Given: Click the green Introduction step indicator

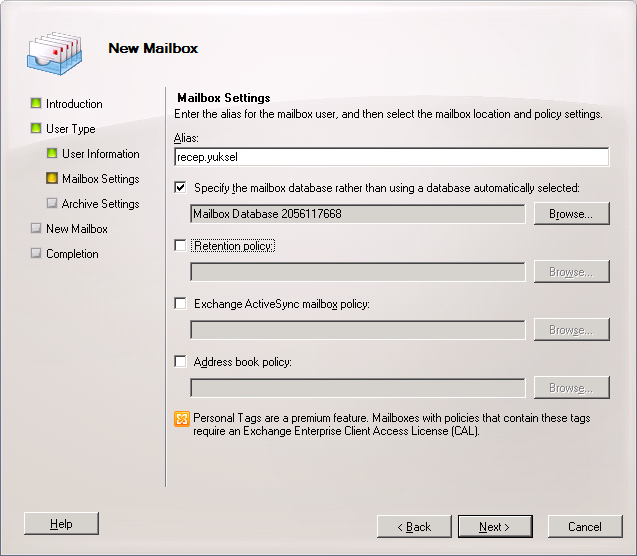Looking at the screenshot, I should (36, 103).
